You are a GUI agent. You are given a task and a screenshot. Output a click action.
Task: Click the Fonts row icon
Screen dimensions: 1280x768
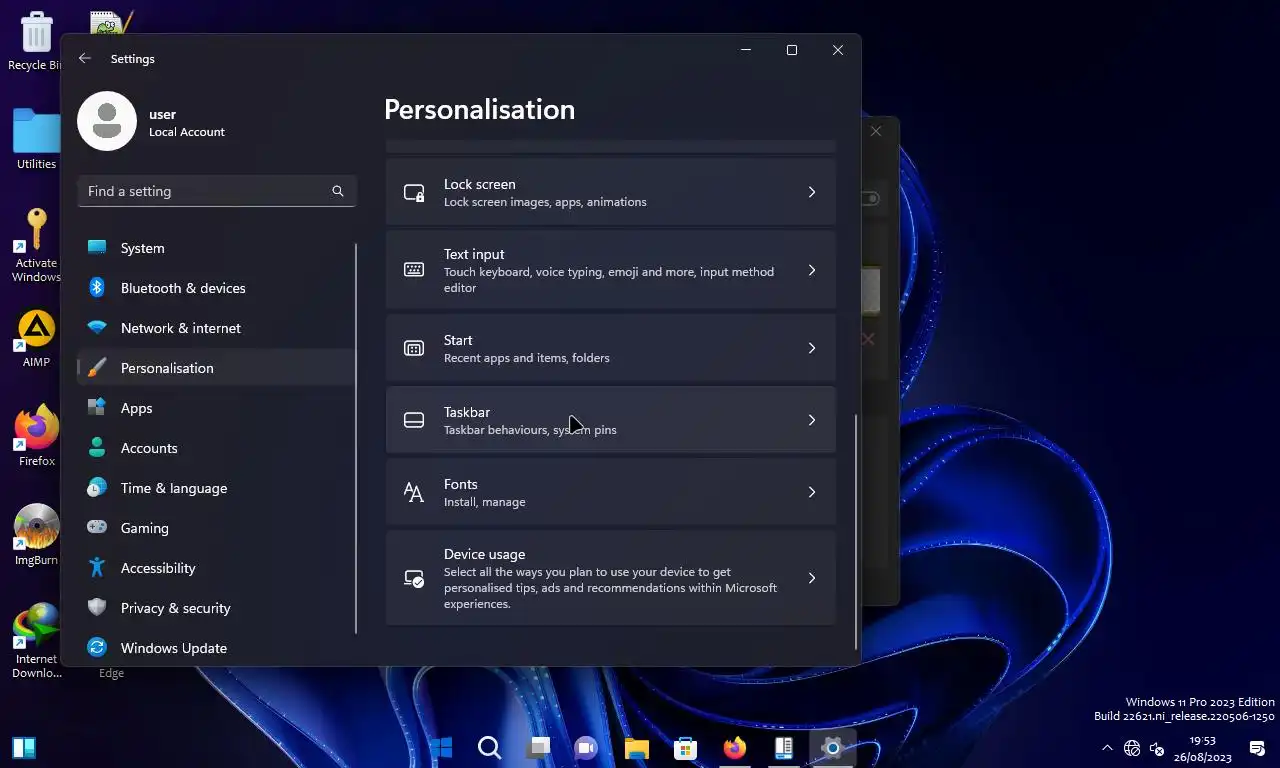[x=414, y=492]
